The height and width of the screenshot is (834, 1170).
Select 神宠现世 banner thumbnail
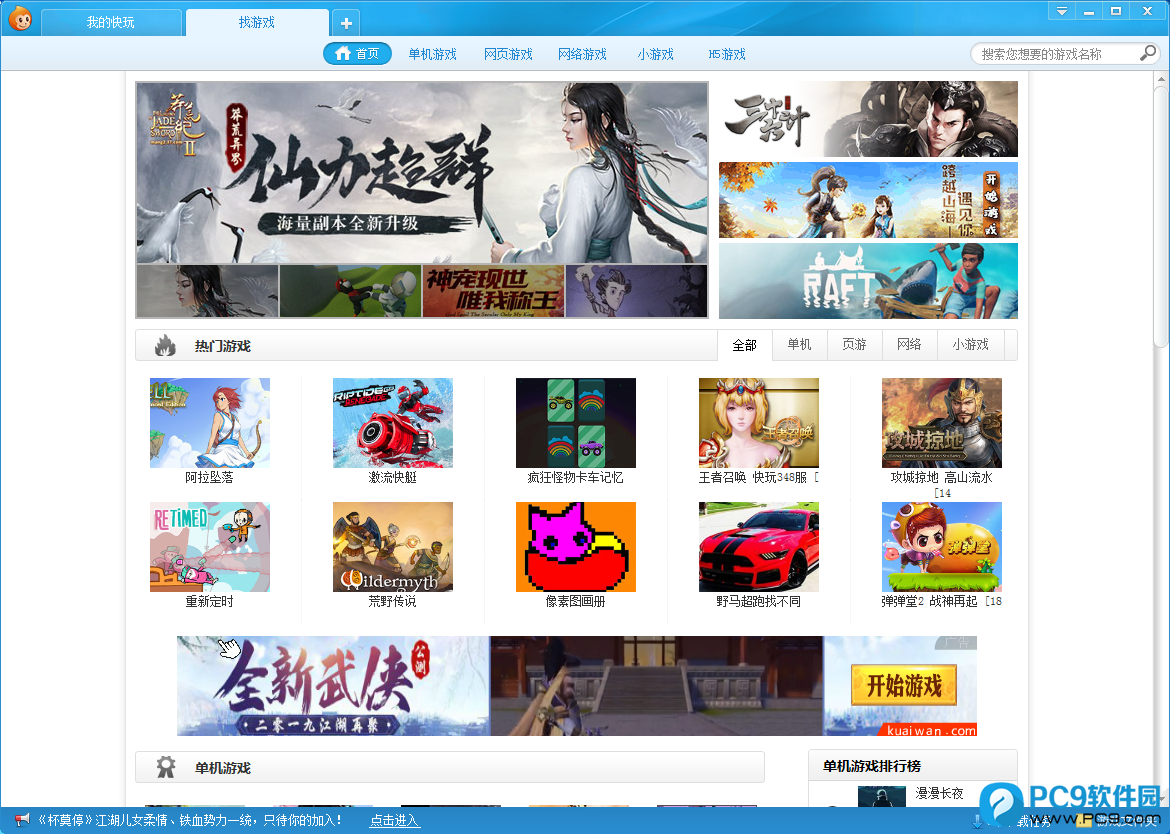493,291
